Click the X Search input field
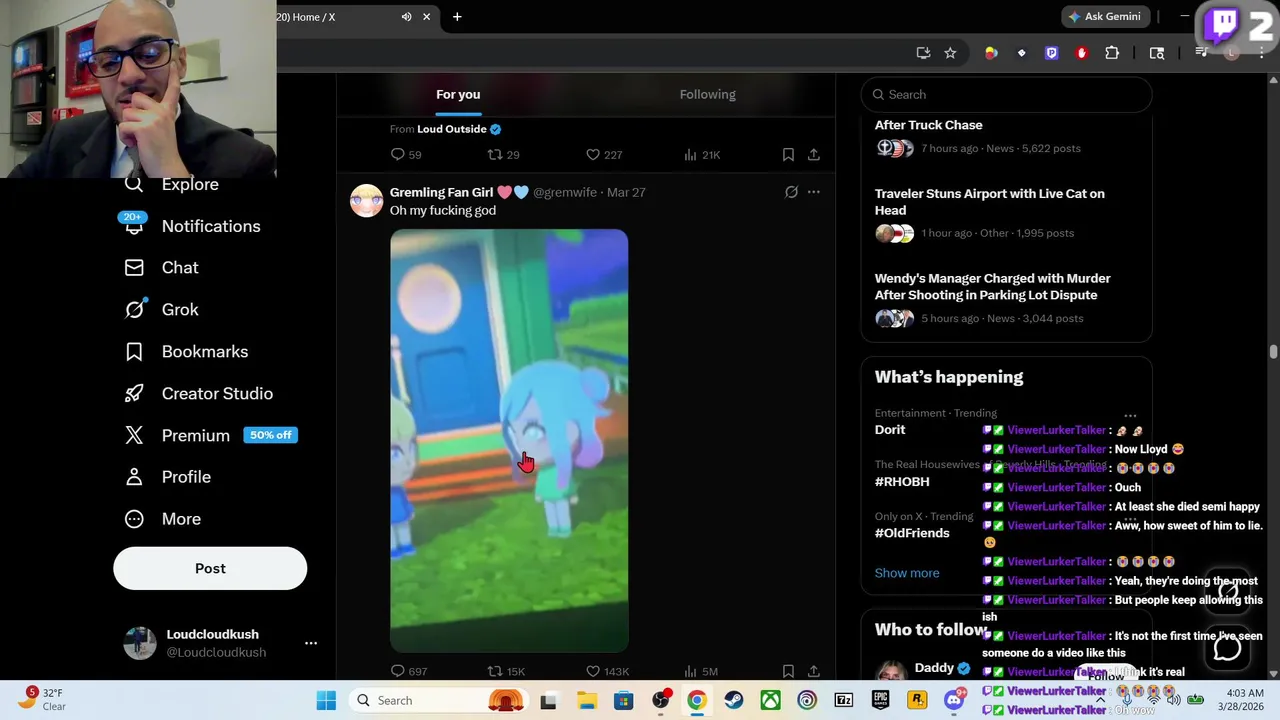 (1006, 94)
